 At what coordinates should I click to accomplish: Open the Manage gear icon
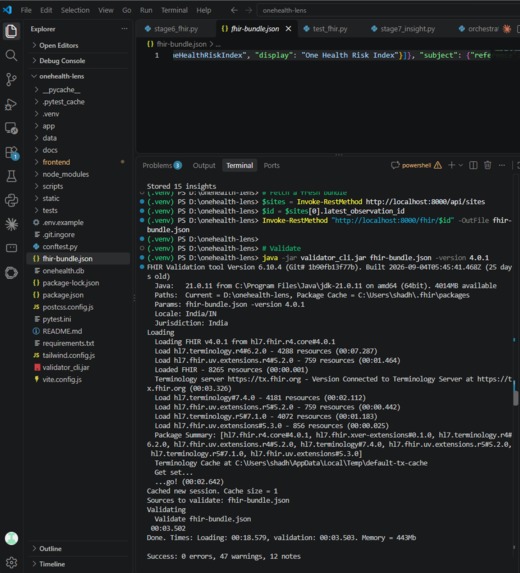(11, 562)
